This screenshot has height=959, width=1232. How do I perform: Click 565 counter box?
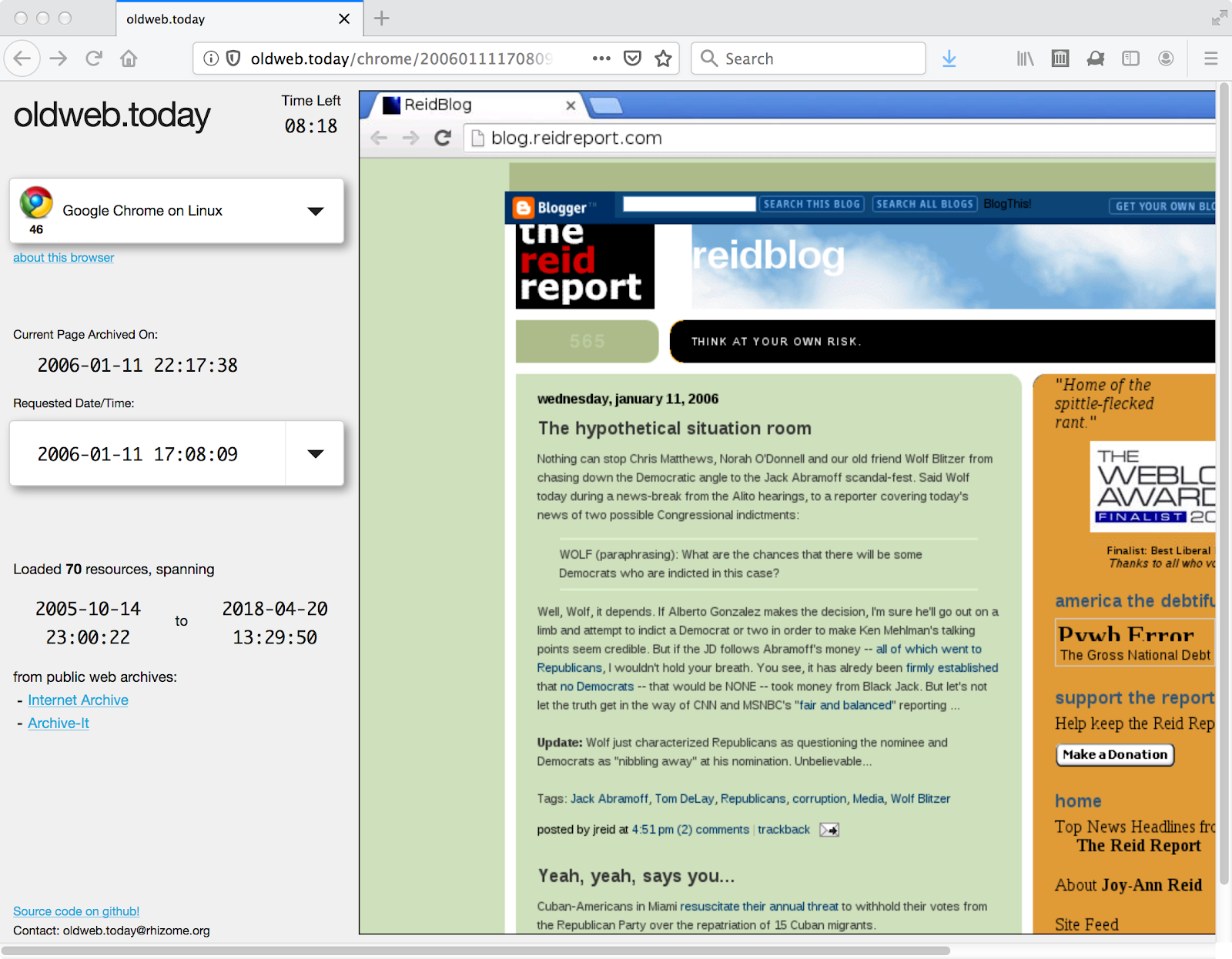(x=587, y=341)
